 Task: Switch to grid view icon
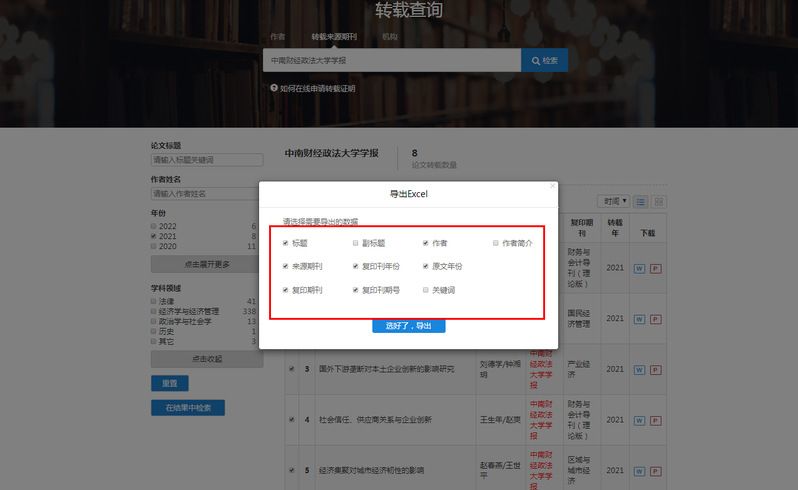[659, 202]
